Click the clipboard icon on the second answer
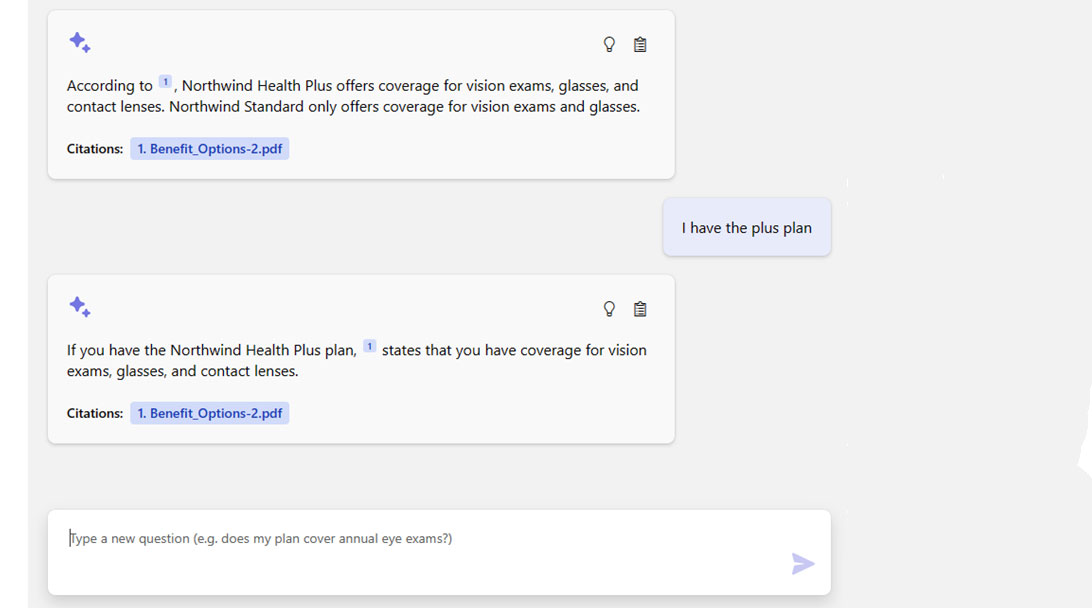 click(640, 309)
